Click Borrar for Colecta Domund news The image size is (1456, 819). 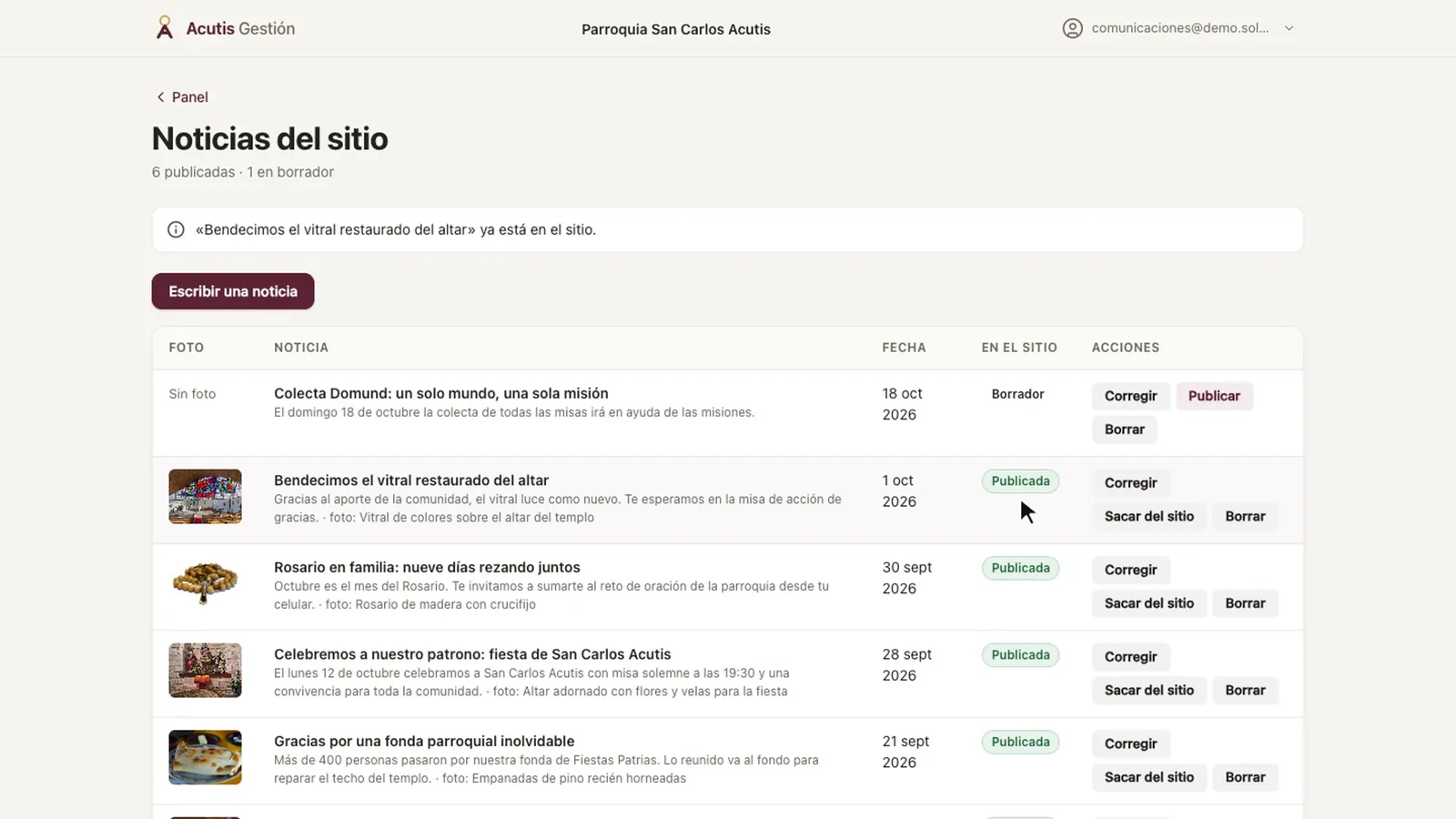coord(1124,430)
